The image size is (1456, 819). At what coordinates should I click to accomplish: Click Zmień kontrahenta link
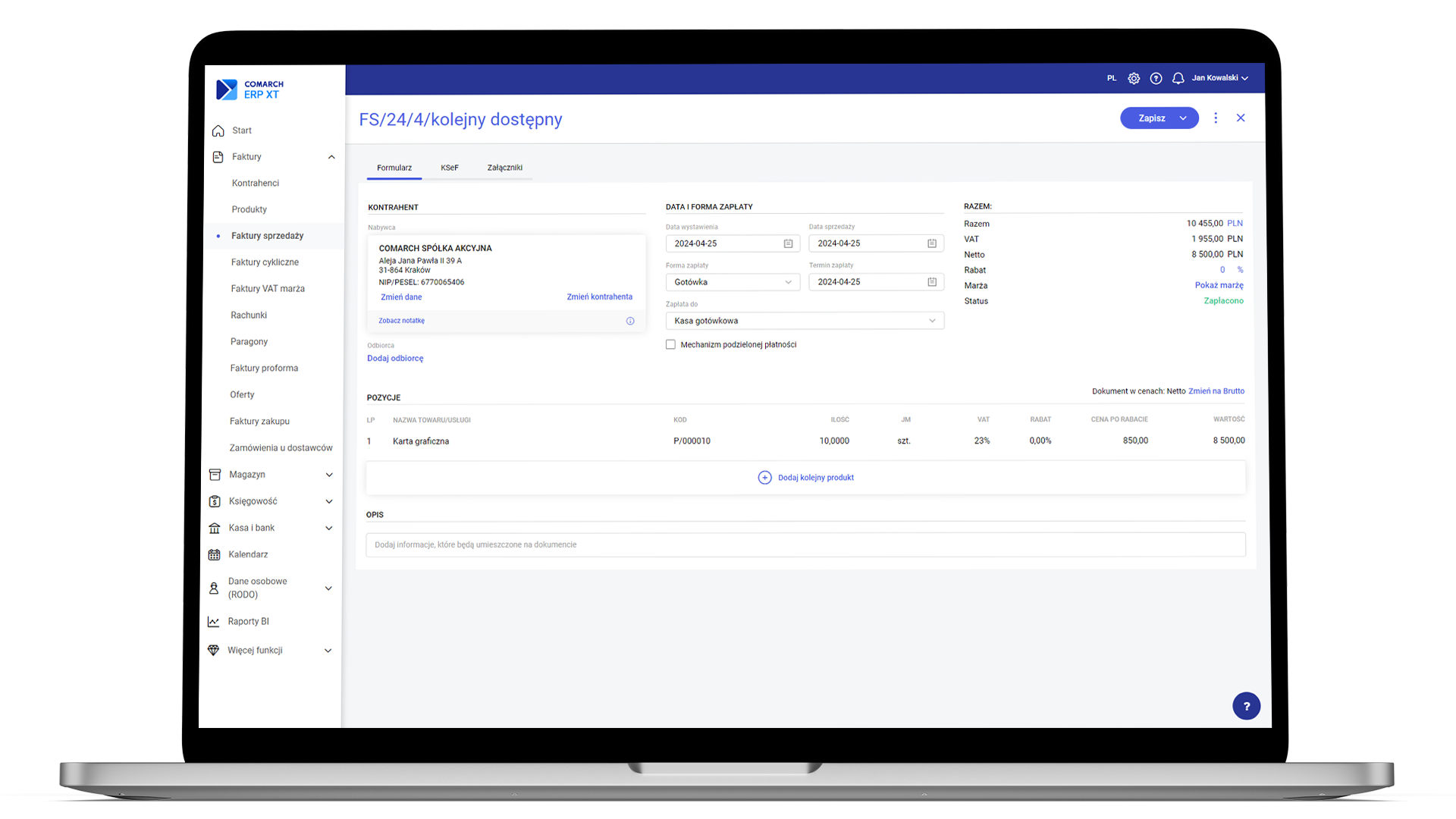599,297
